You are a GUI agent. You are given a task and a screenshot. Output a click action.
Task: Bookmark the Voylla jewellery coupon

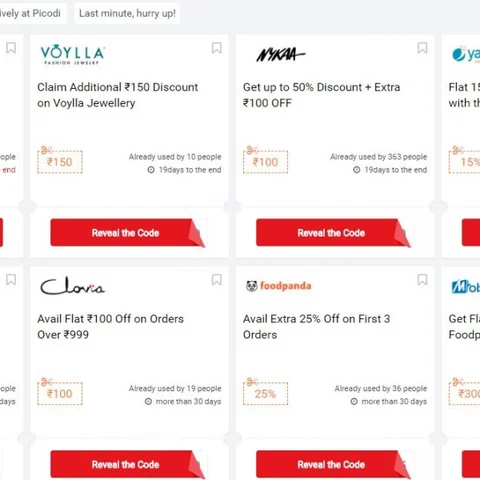pos(217,48)
